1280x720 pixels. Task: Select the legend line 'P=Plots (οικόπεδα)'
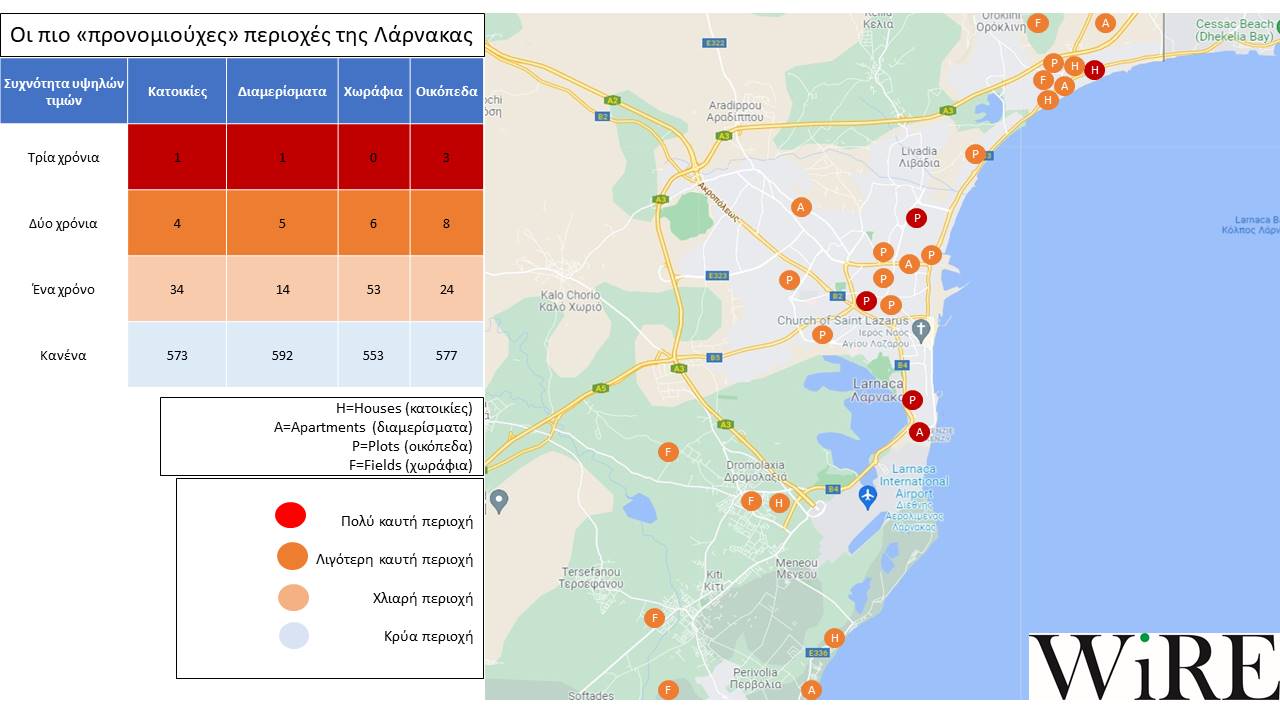click(x=410, y=446)
